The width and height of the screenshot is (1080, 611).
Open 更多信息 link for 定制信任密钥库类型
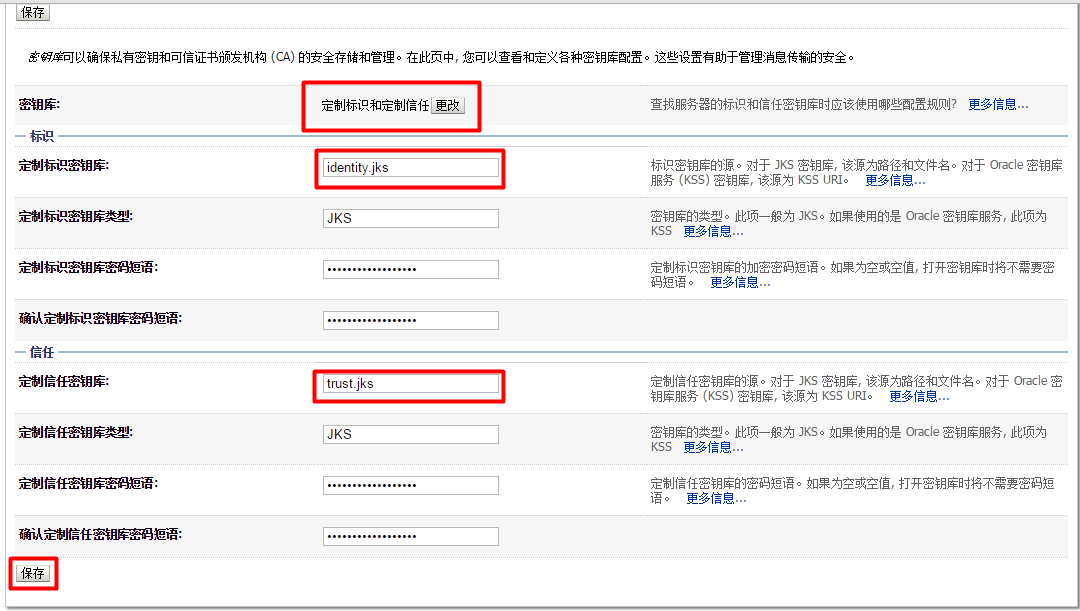[713, 448]
